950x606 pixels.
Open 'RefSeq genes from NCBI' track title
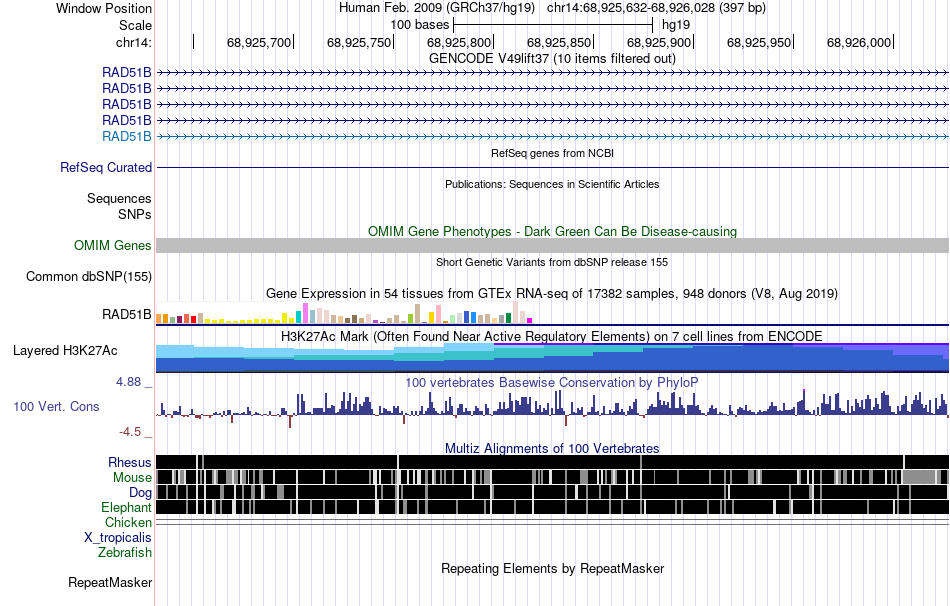pos(552,153)
